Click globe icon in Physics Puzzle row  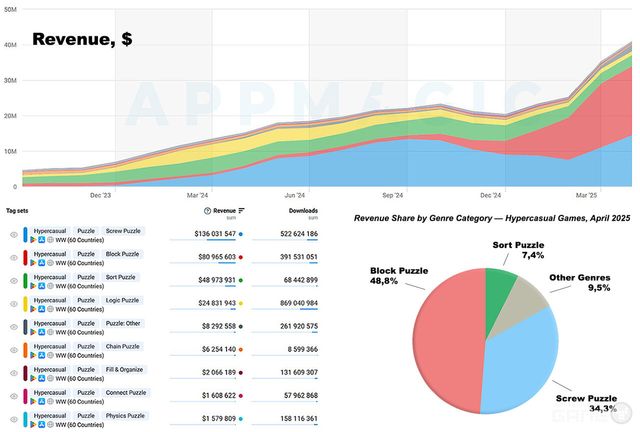51,425
